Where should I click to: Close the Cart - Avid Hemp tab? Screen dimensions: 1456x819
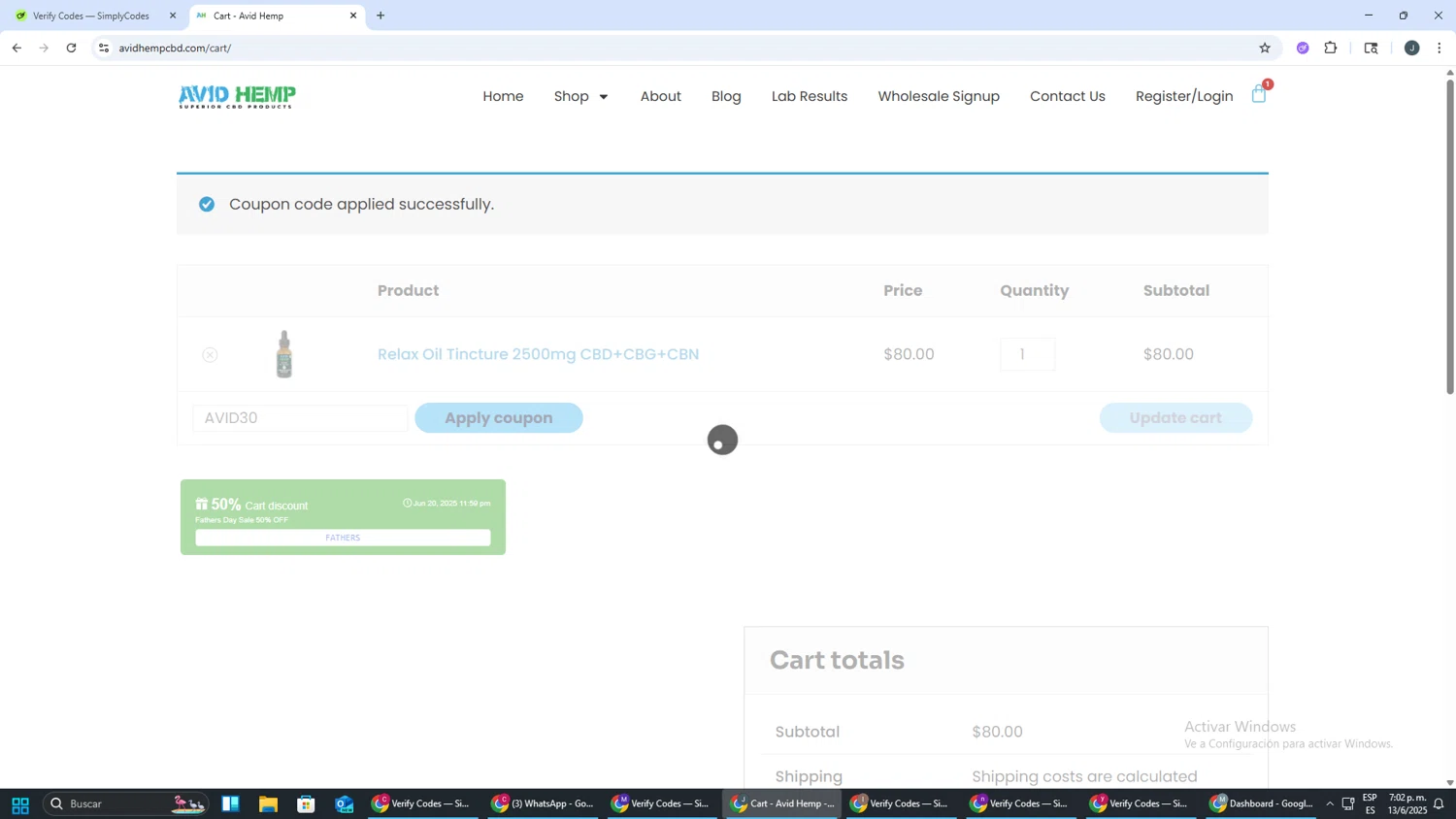(353, 16)
